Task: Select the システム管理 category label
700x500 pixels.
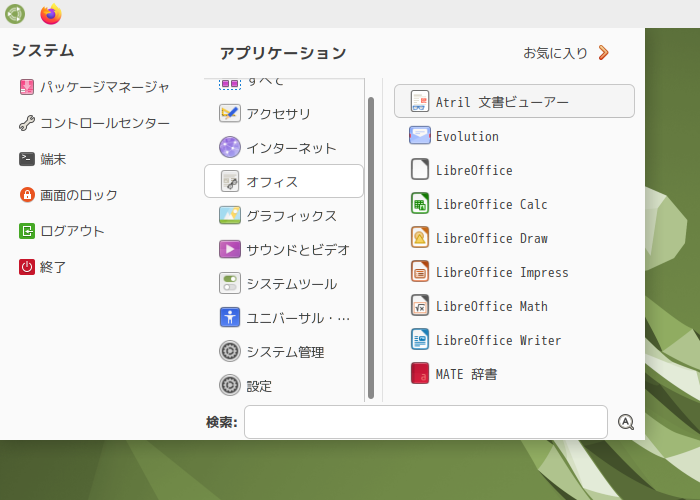Action: tap(285, 351)
